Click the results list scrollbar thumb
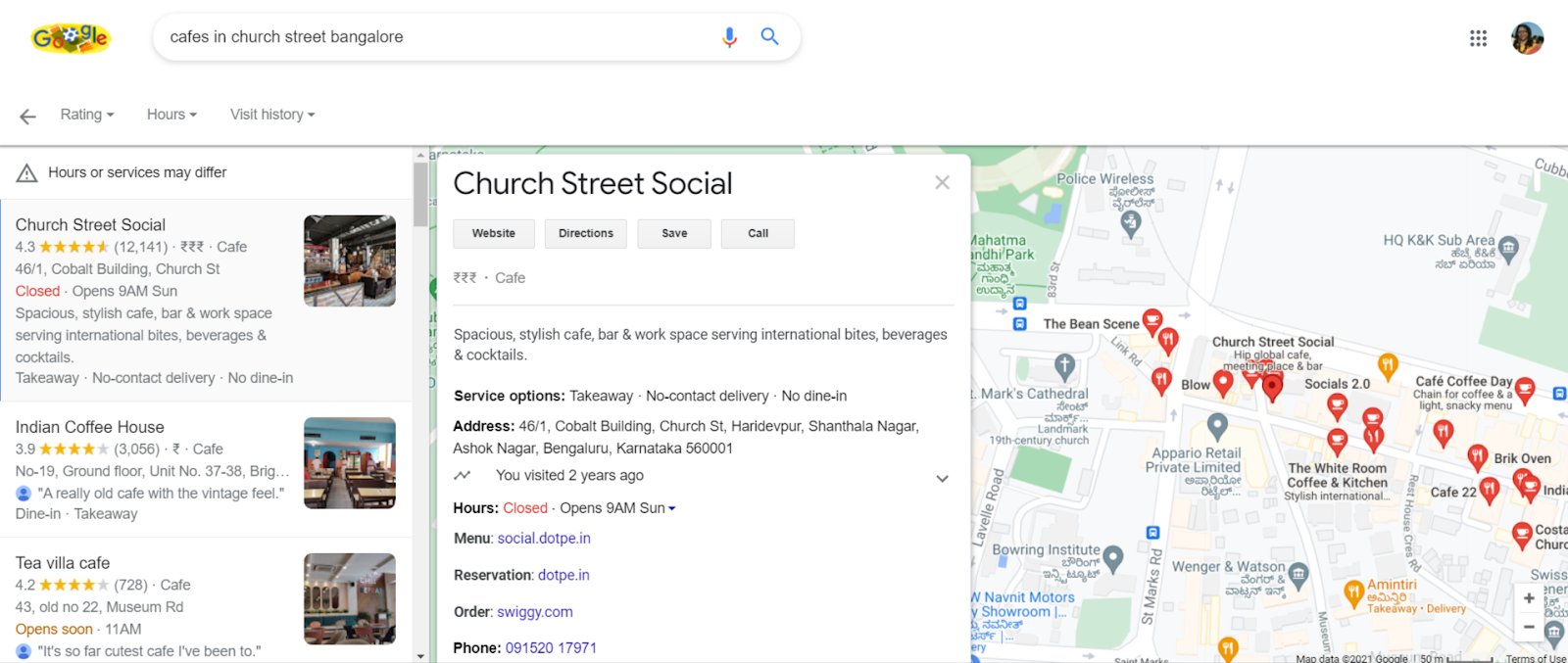This screenshot has height=663, width=1568. [x=420, y=194]
